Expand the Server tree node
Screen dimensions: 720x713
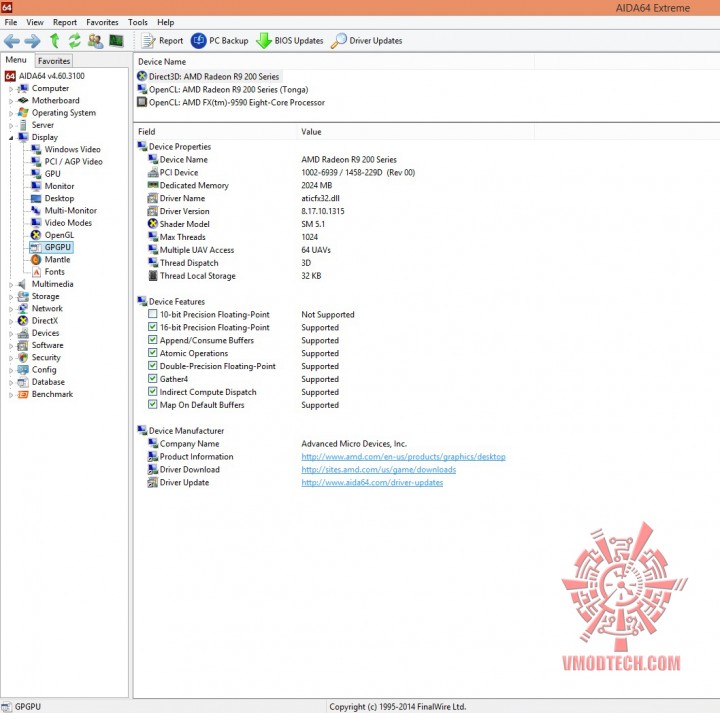coord(11,125)
